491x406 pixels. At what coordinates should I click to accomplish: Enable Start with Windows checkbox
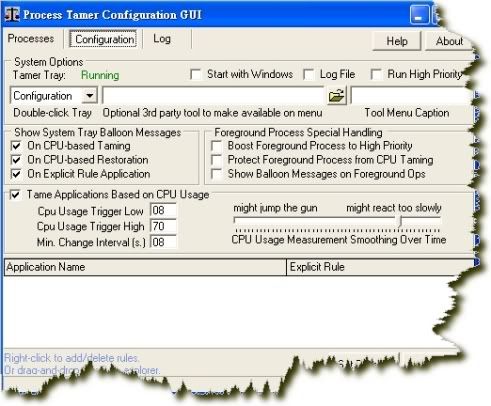[x=196, y=74]
